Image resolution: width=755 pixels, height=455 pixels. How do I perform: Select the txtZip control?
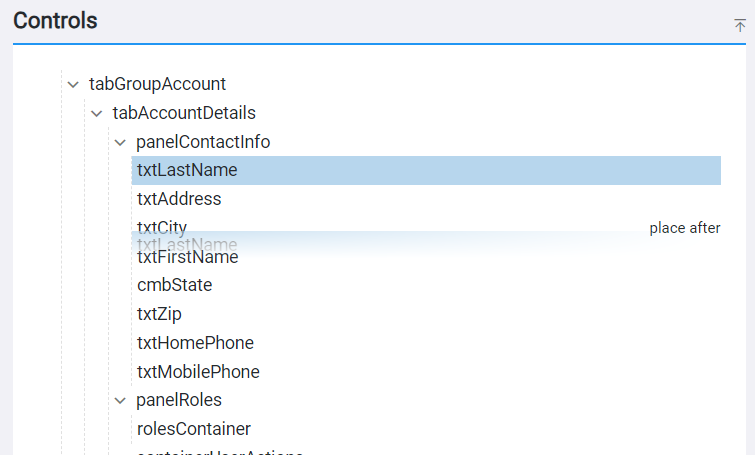pos(159,314)
